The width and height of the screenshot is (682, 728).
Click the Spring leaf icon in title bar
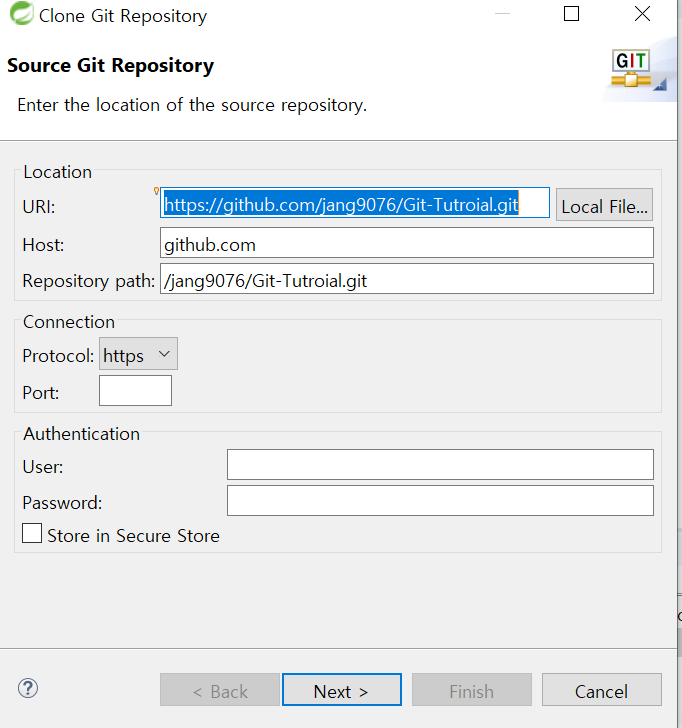pyautogui.click(x=21, y=13)
